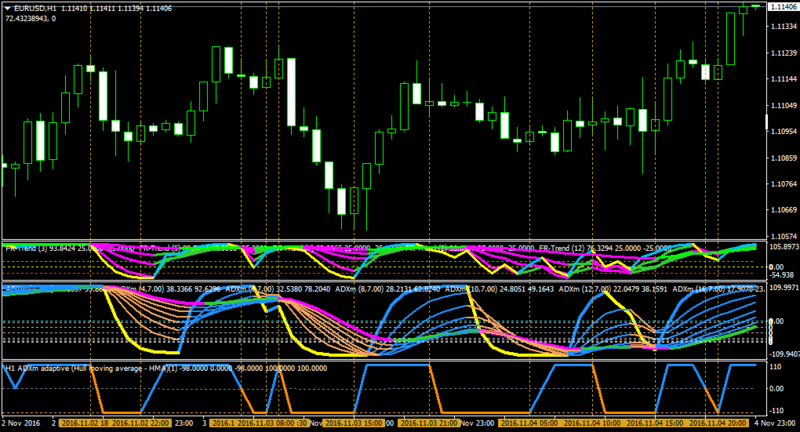
Task: Select the current price tag 1.11406
Action: 783,7
